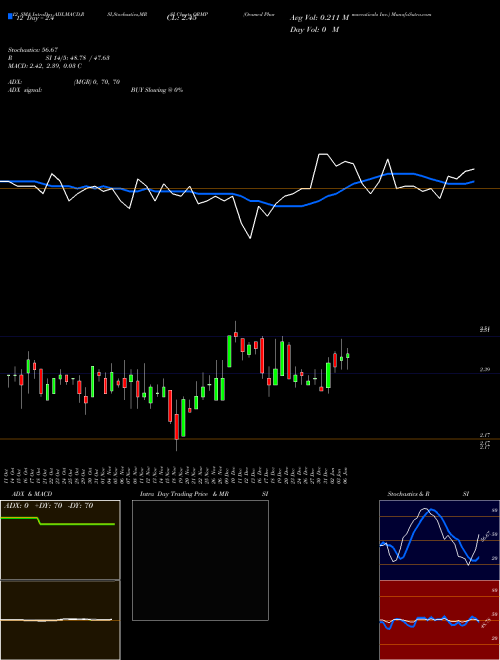500x660 pixels.
Task: Click the "Stochastics: 56.67" reading
Action: tap(33, 50)
